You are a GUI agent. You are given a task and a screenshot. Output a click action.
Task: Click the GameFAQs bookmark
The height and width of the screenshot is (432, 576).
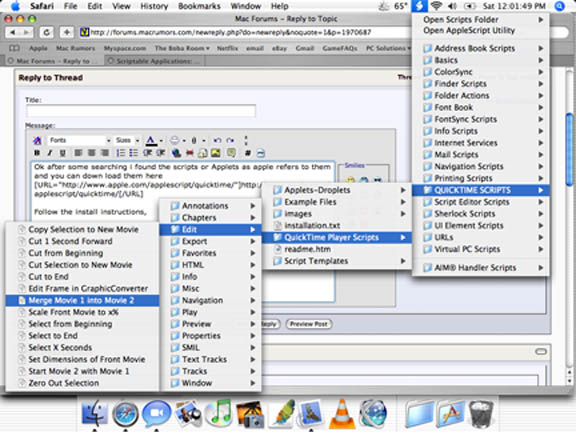[340, 48]
